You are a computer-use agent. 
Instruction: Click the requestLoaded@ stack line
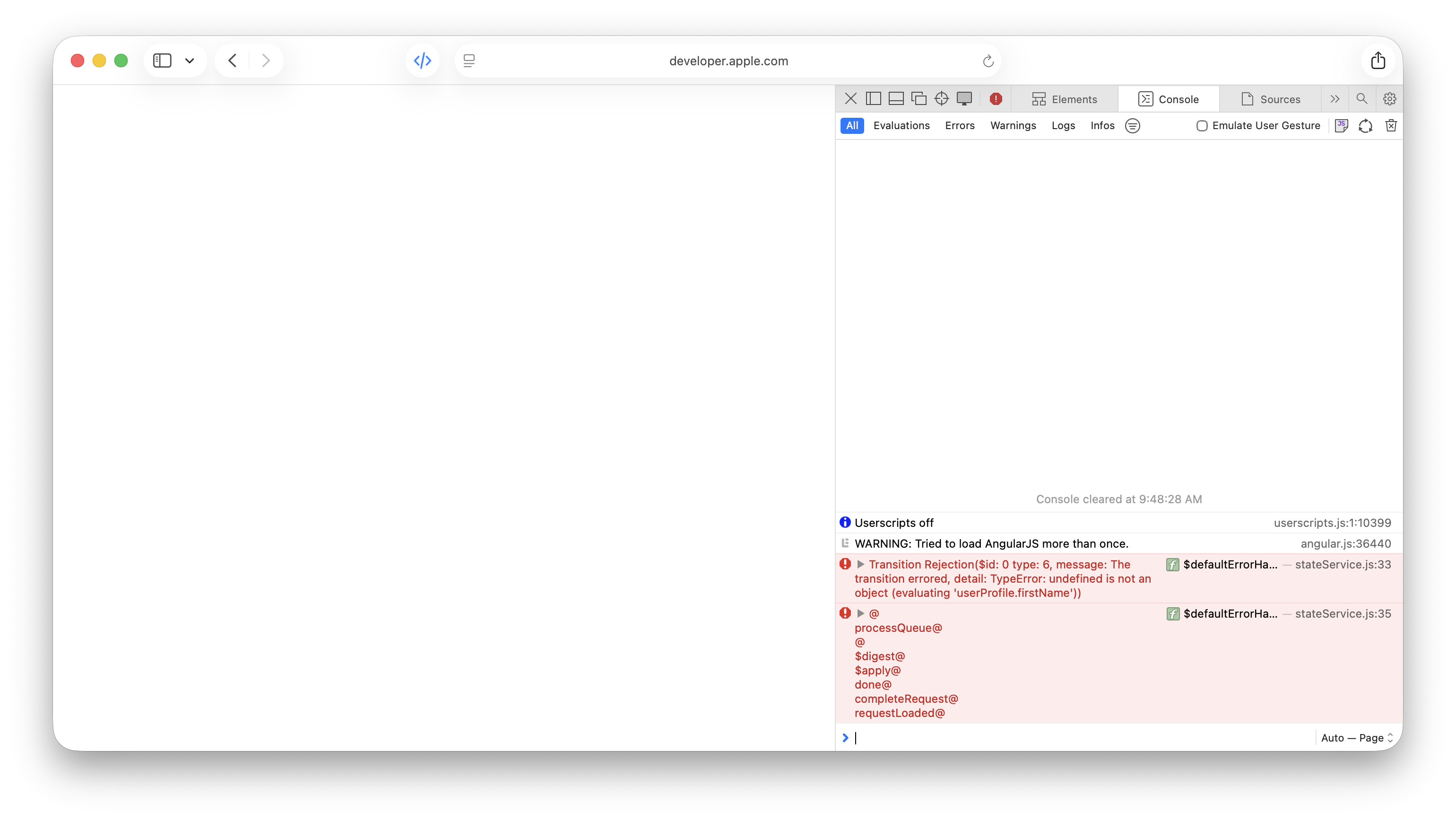tap(899, 713)
